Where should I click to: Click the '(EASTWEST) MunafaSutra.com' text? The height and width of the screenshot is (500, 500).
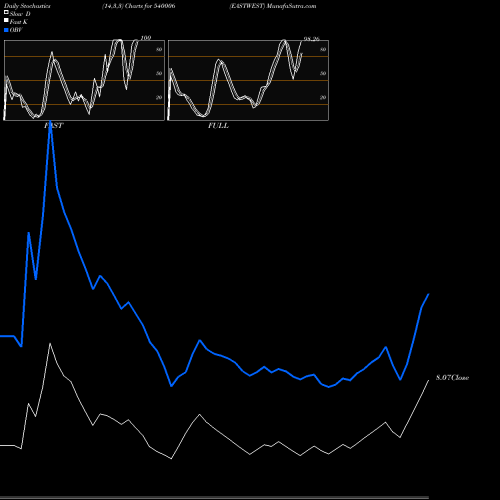273,6
